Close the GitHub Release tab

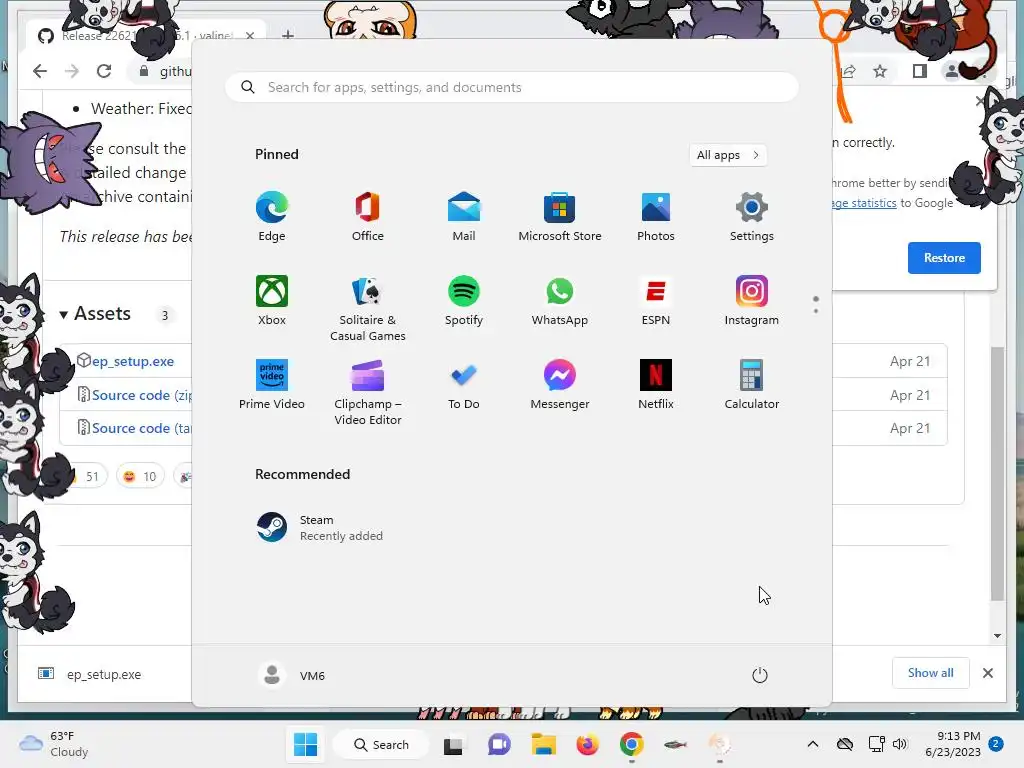pyautogui.click(x=250, y=35)
